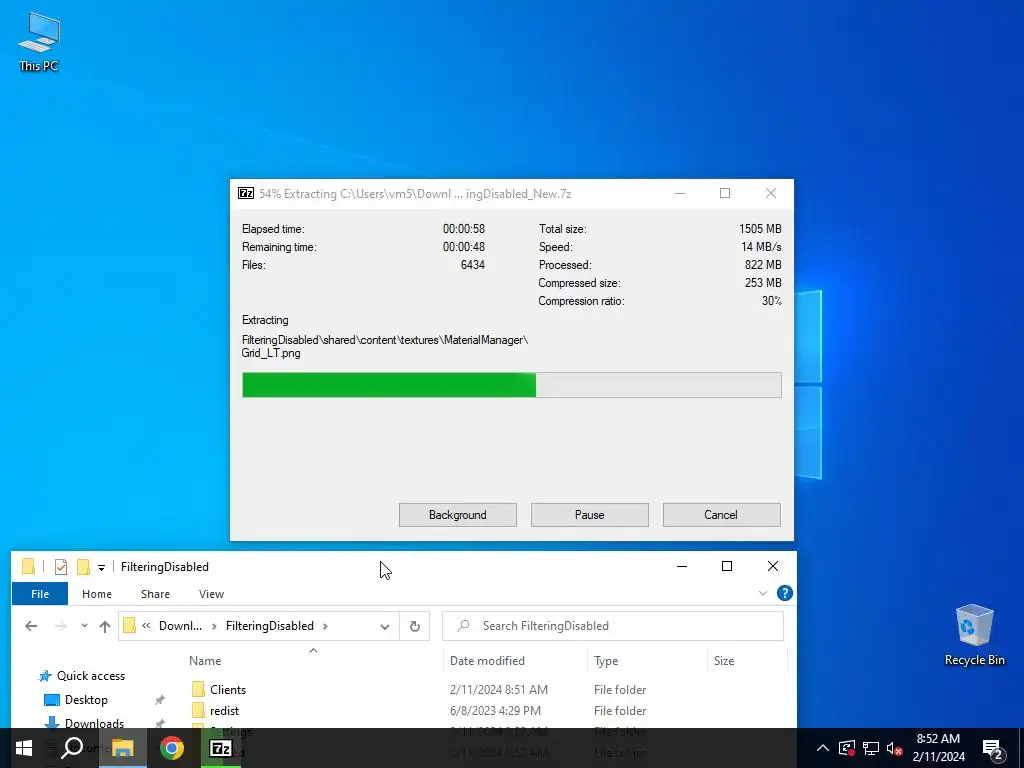The width and height of the screenshot is (1024, 768).
Task: Open Quick access in navigation pane
Action: tap(91, 676)
